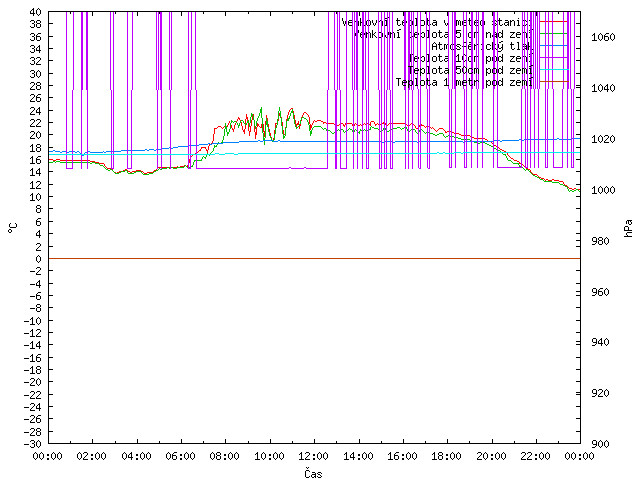Click the 'Teplota 1 metr pod zemí' legend label
Screen dimensions: 640x480
[x=464, y=82]
